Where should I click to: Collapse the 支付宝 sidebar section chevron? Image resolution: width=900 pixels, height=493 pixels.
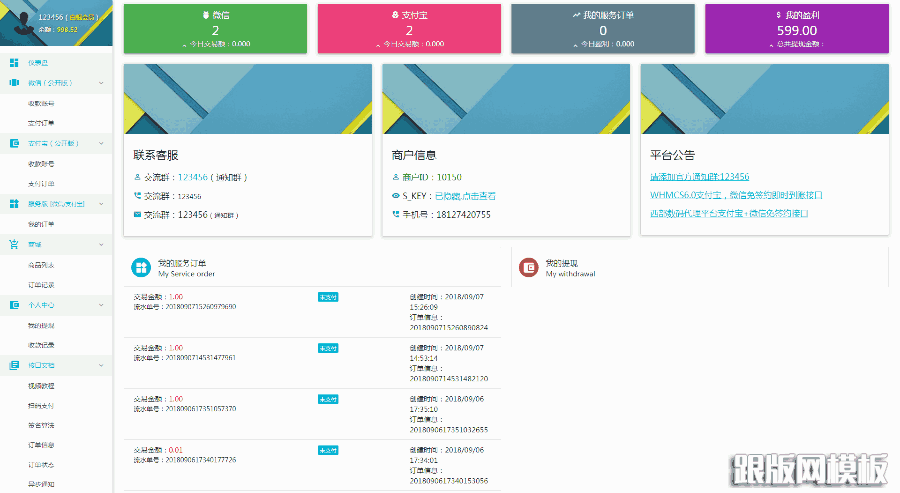[x=101, y=143]
